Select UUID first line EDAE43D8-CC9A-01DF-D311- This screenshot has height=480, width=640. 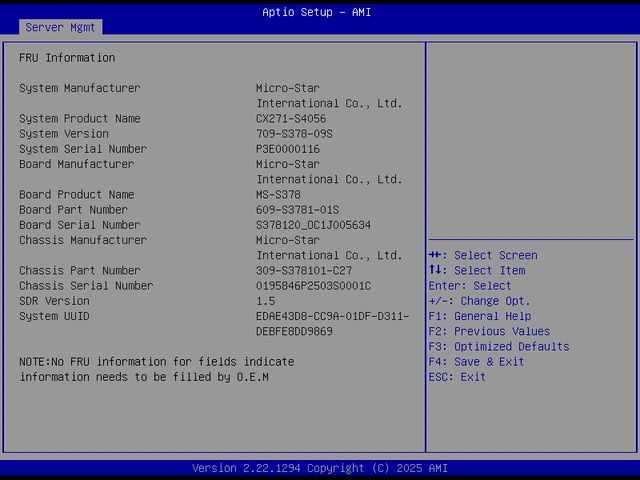click(333, 316)
